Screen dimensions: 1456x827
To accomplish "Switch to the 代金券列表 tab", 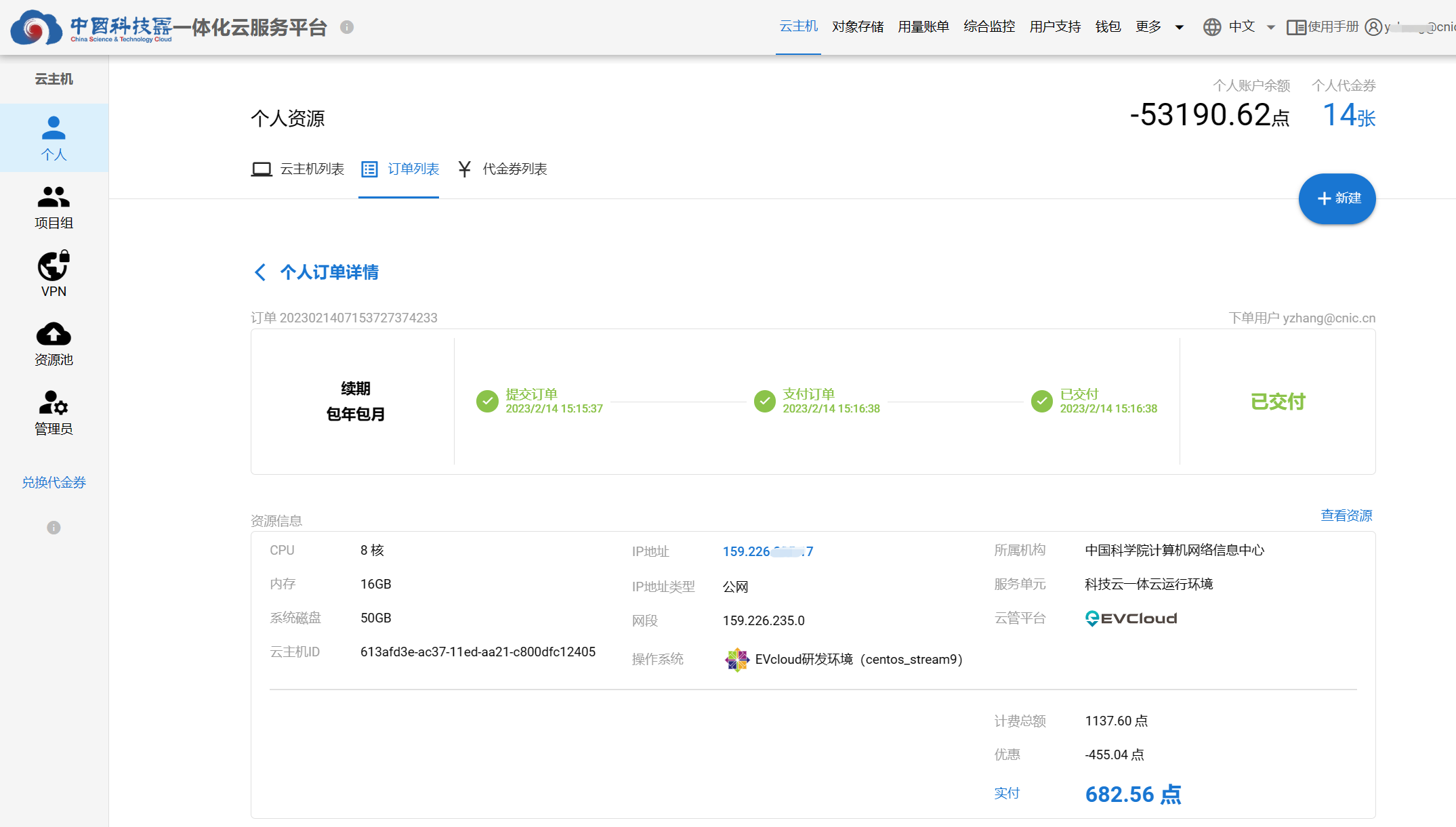I will (502, 169).
